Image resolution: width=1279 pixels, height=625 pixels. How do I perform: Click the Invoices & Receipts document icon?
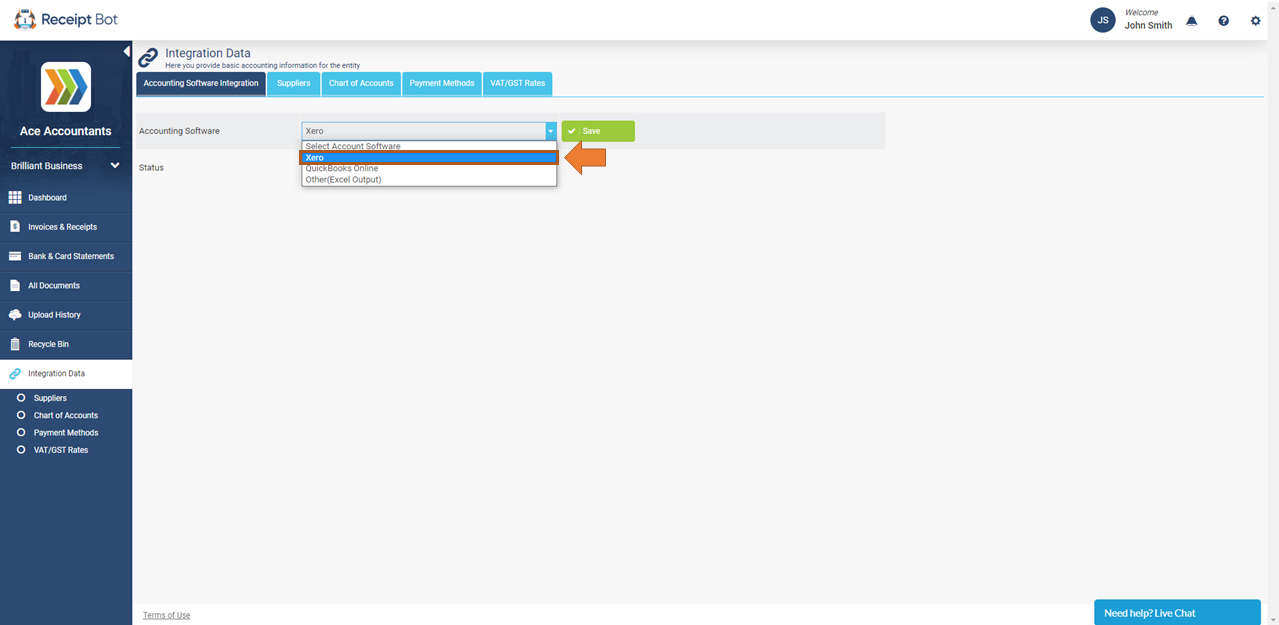click(15, 227)
